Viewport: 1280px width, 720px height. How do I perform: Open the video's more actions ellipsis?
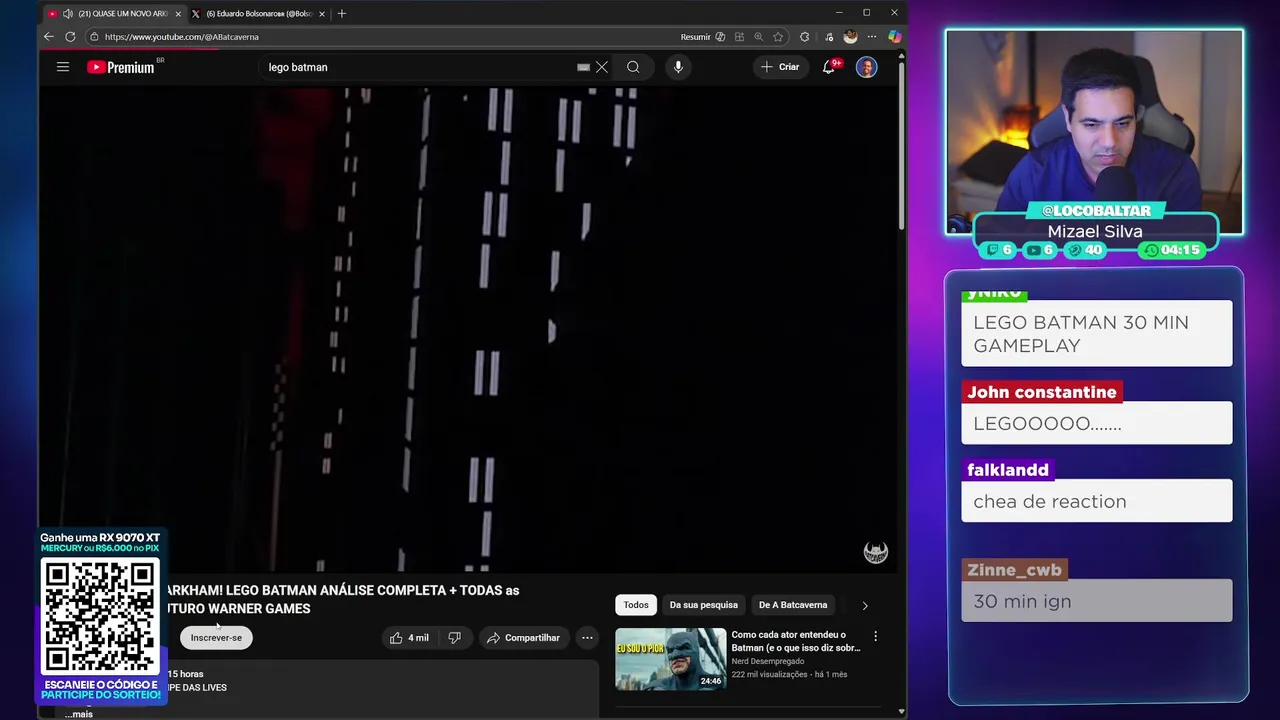[587, 638]
